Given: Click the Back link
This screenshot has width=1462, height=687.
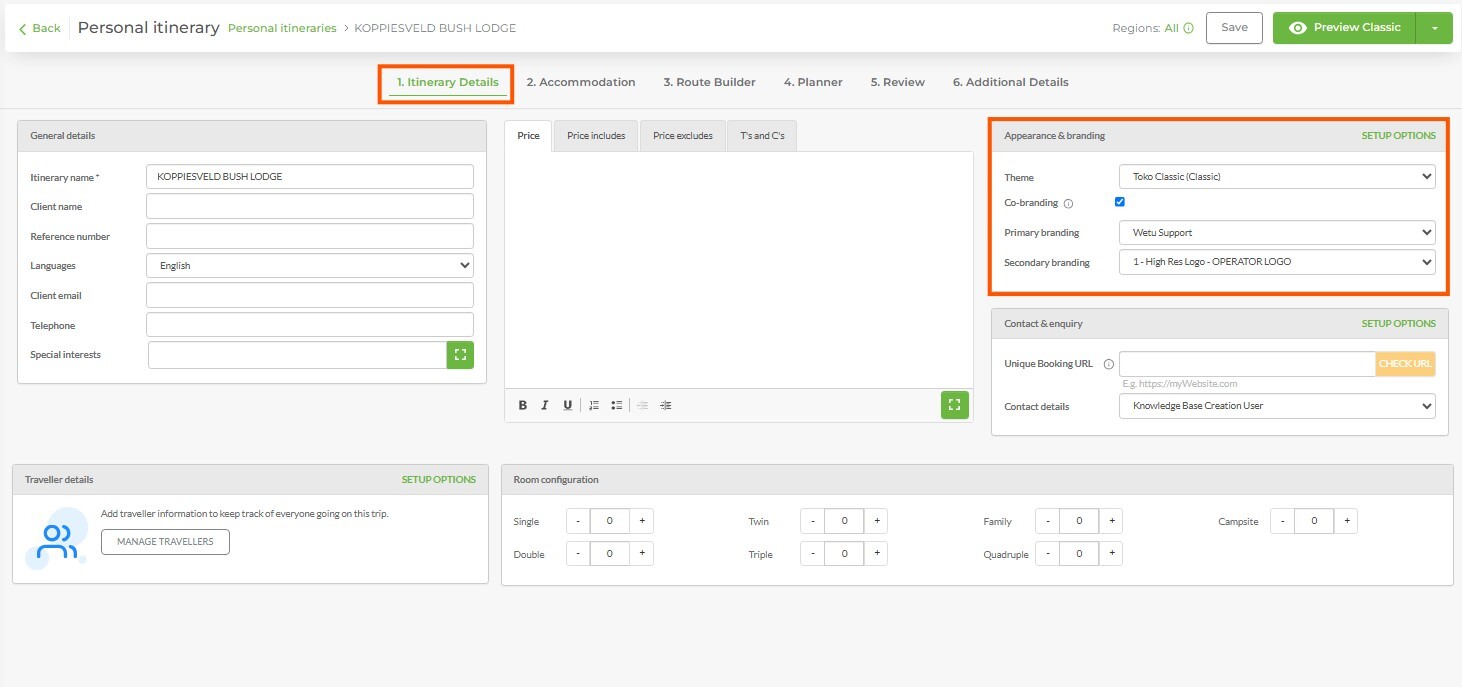Looking at the screenshot, I should click(x=40, y=28).
